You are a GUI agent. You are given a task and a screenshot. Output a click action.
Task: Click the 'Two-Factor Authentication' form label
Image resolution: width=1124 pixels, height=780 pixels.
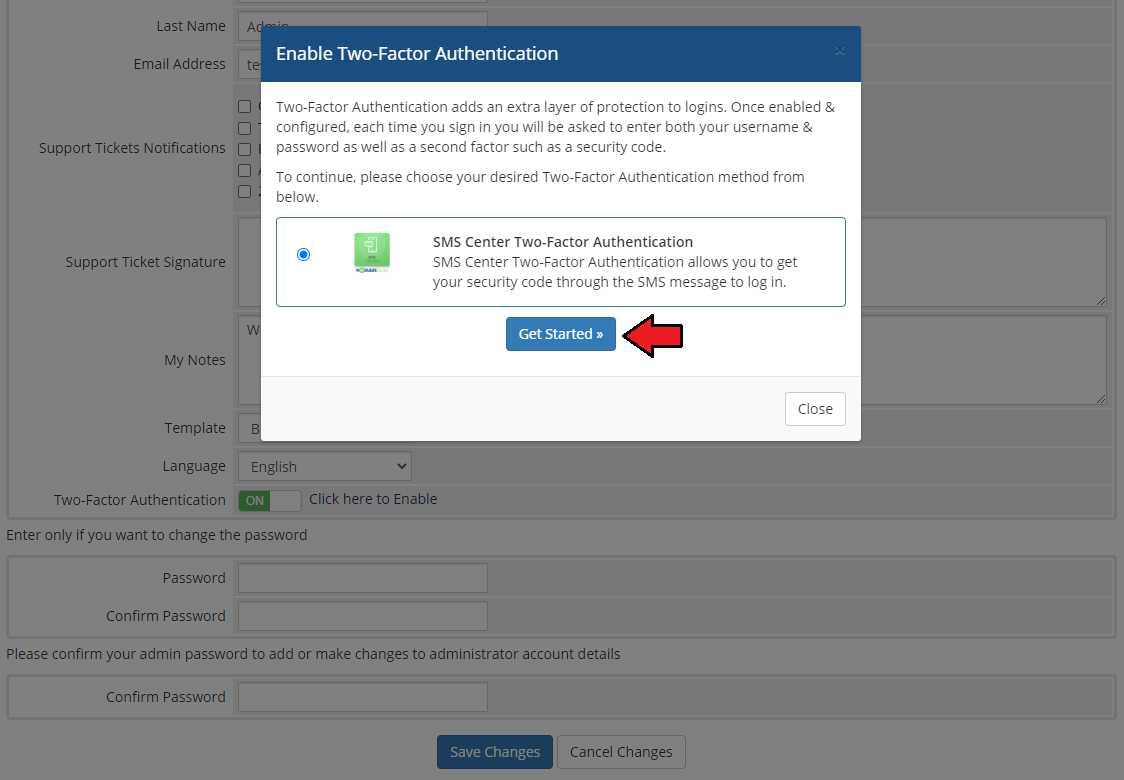click(x=140, y=500)
